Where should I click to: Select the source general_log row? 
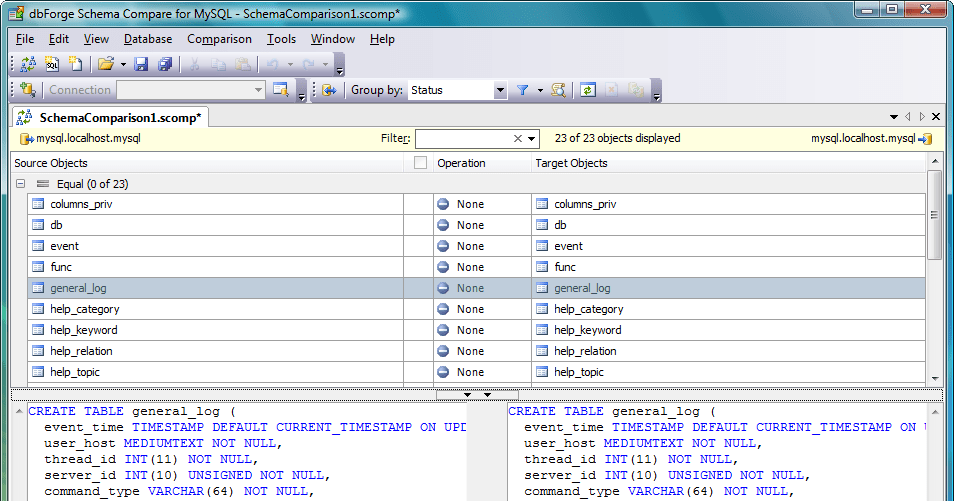point(215,288)
